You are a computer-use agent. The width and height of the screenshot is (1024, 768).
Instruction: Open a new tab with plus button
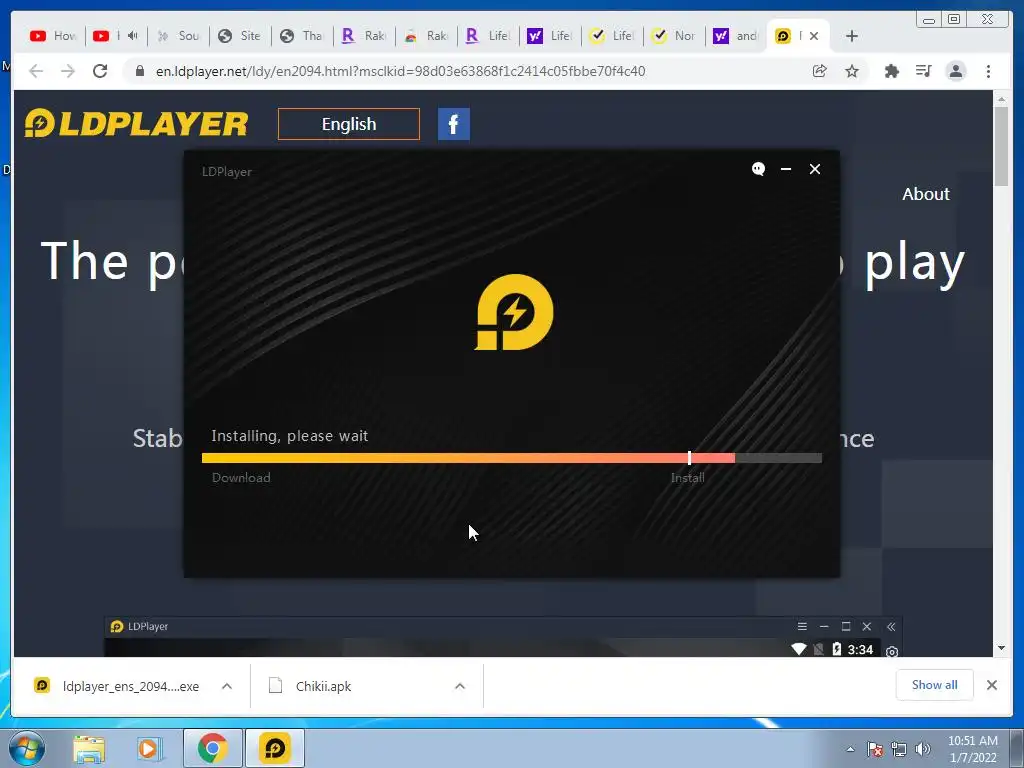pyautogui.click(x=852, y=36)
